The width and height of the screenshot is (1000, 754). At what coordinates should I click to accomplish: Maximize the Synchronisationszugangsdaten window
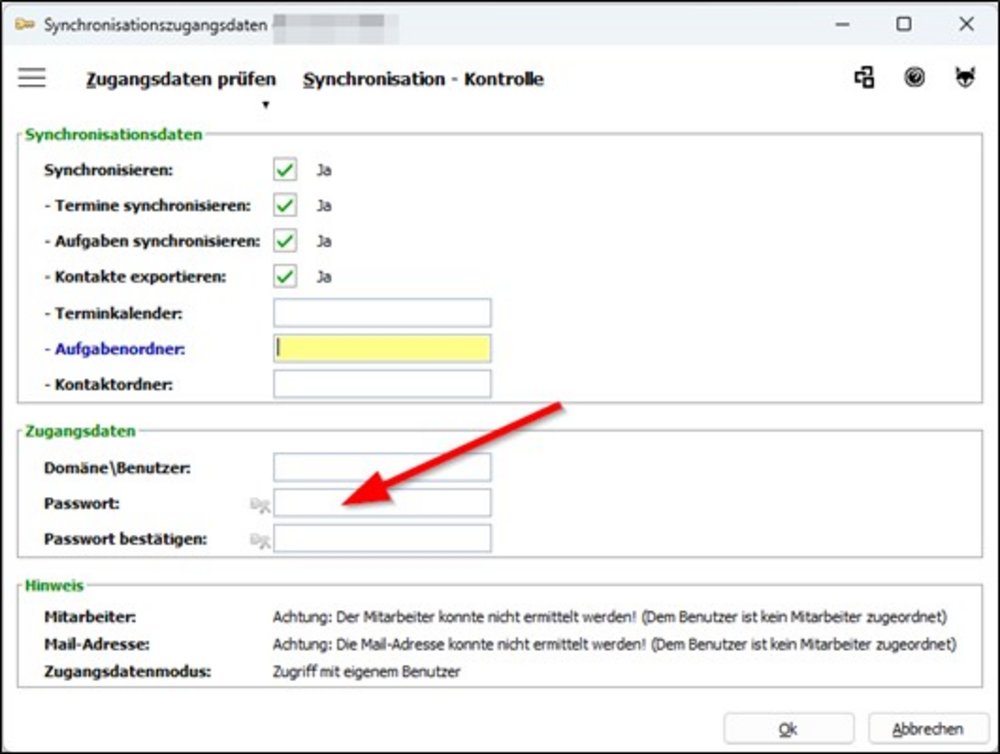903,25
